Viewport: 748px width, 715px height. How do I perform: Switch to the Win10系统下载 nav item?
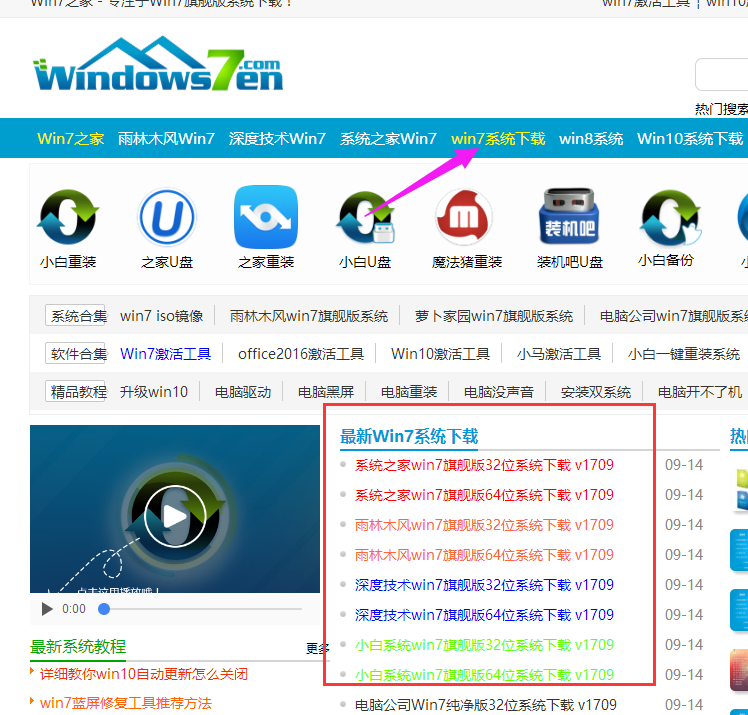690,138
